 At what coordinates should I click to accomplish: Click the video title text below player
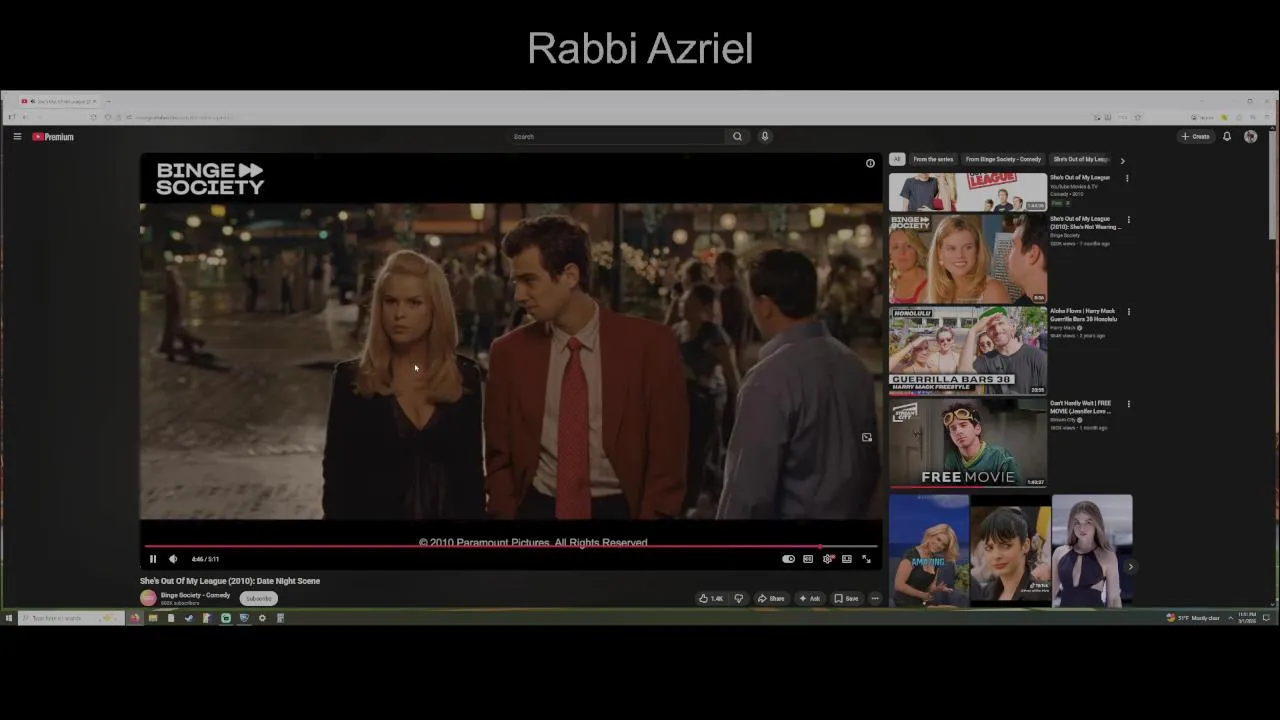230,581
